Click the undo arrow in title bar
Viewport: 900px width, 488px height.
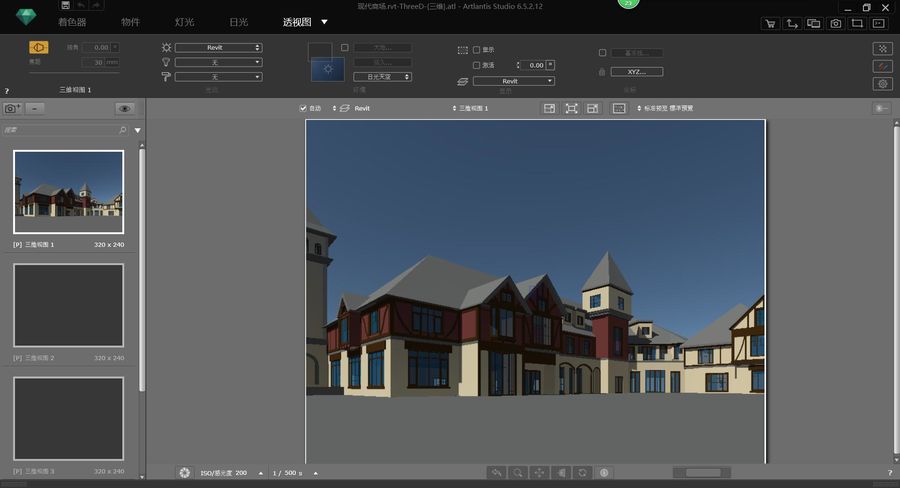(x=81, y=5)
